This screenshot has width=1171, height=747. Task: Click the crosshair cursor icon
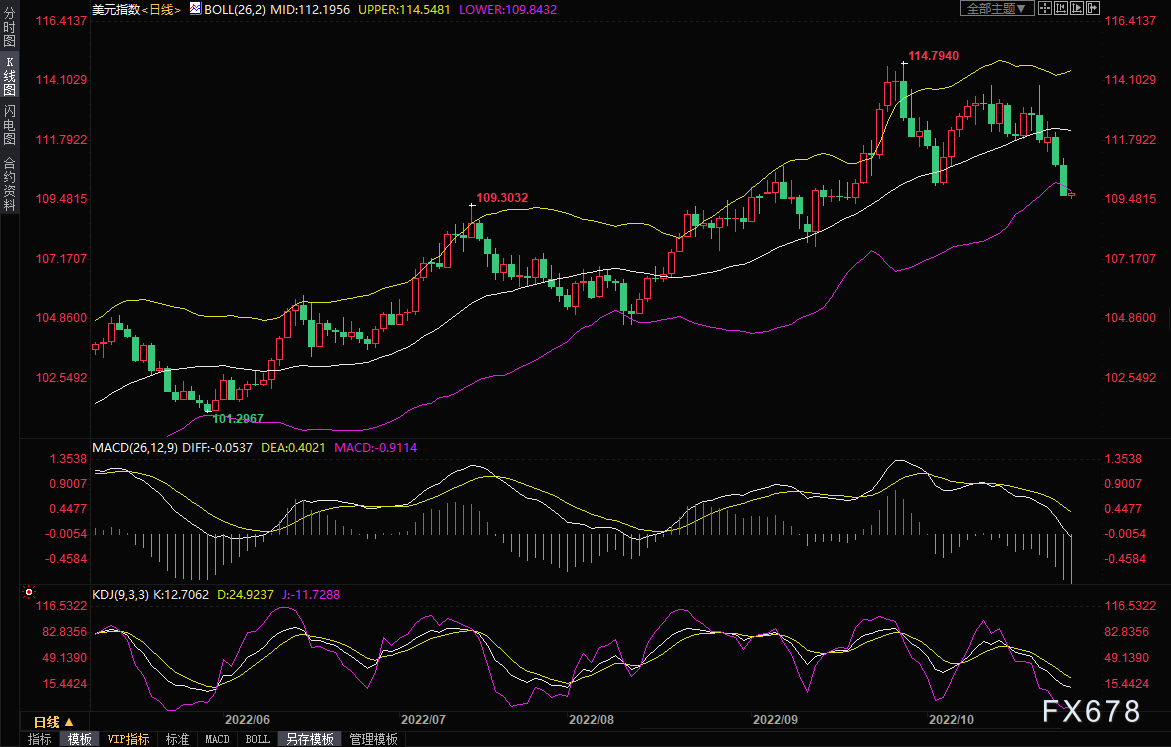pyautogui.click(x=1045, y=8)
